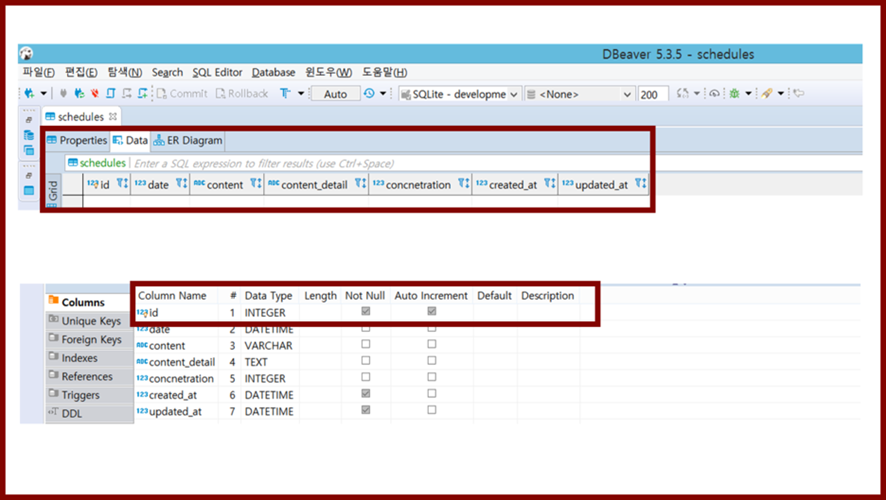Close the schedules editor tab
This screenshot has width=886, height=500.
pyautogui.click(x=112, y=116)
